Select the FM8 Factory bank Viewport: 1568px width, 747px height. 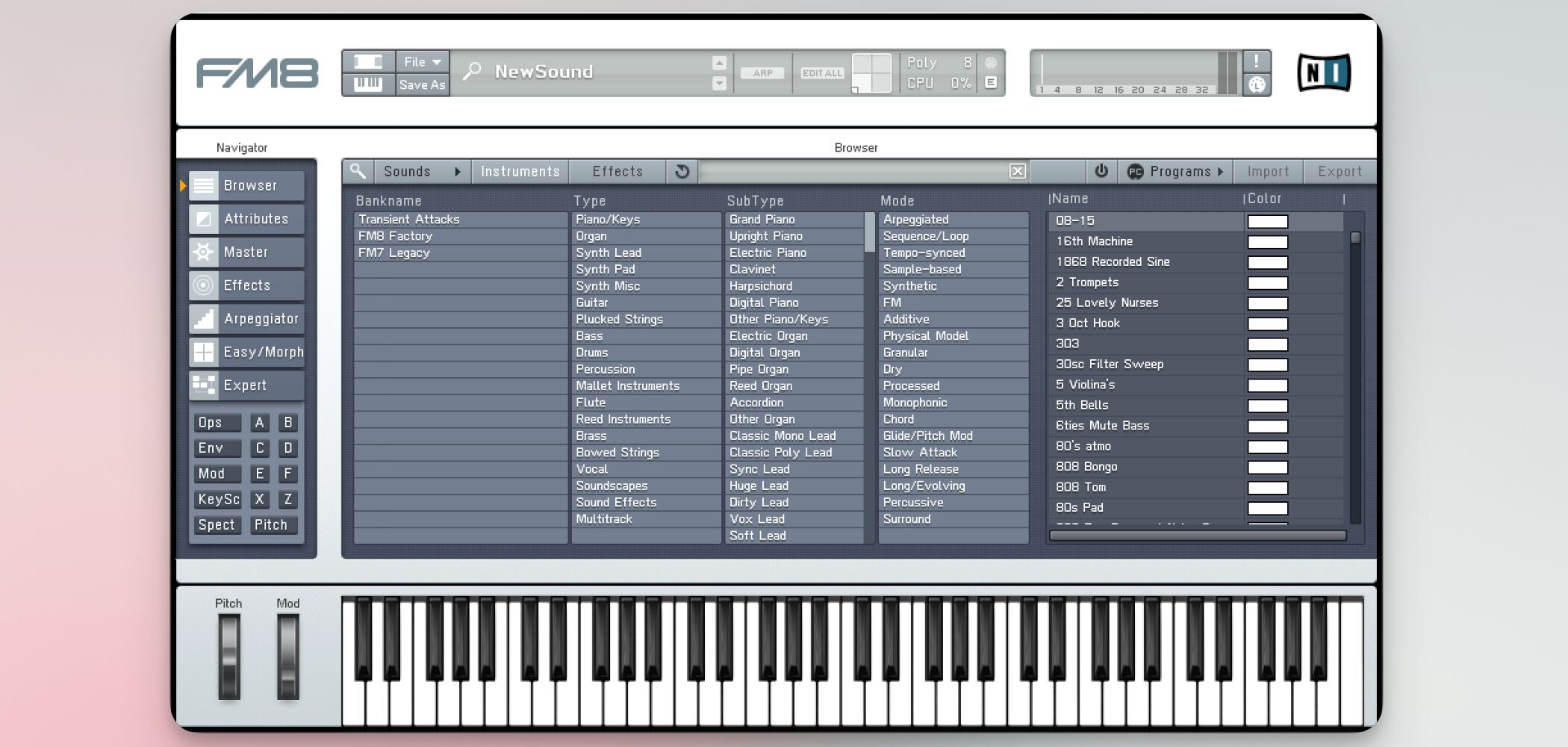point(460,236)
